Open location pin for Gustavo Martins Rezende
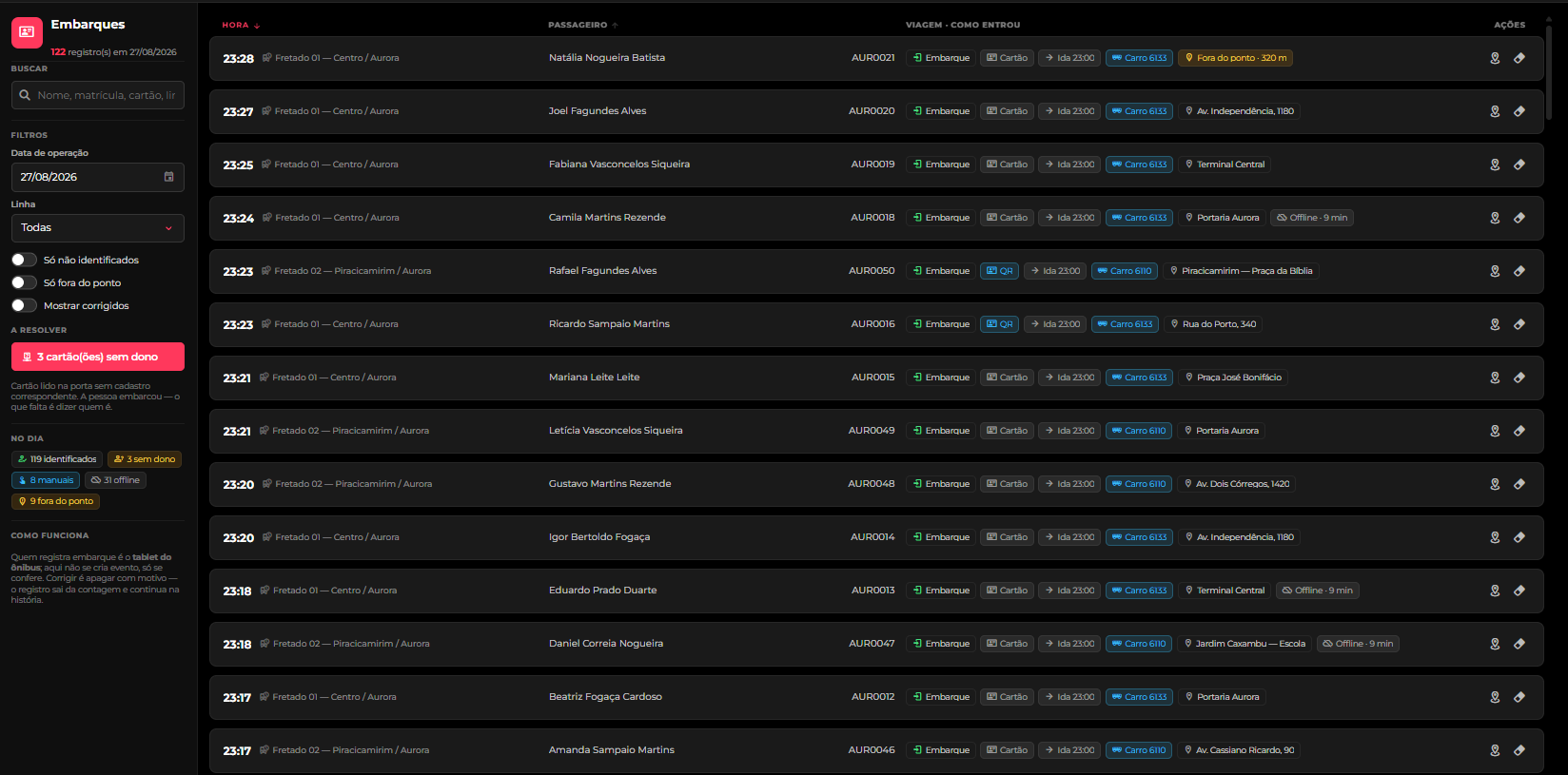Viewport: 1568px width, 775px height. click(1495, 484)
